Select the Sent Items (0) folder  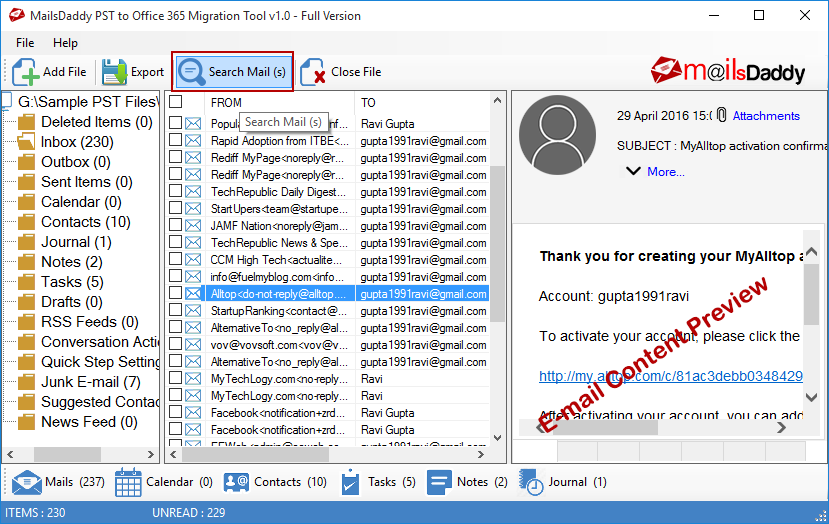(x=86, y=182)
